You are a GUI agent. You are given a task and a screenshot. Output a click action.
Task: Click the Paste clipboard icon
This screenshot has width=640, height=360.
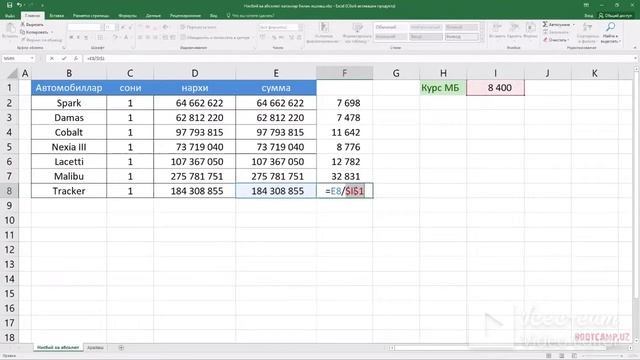[10, 29]
